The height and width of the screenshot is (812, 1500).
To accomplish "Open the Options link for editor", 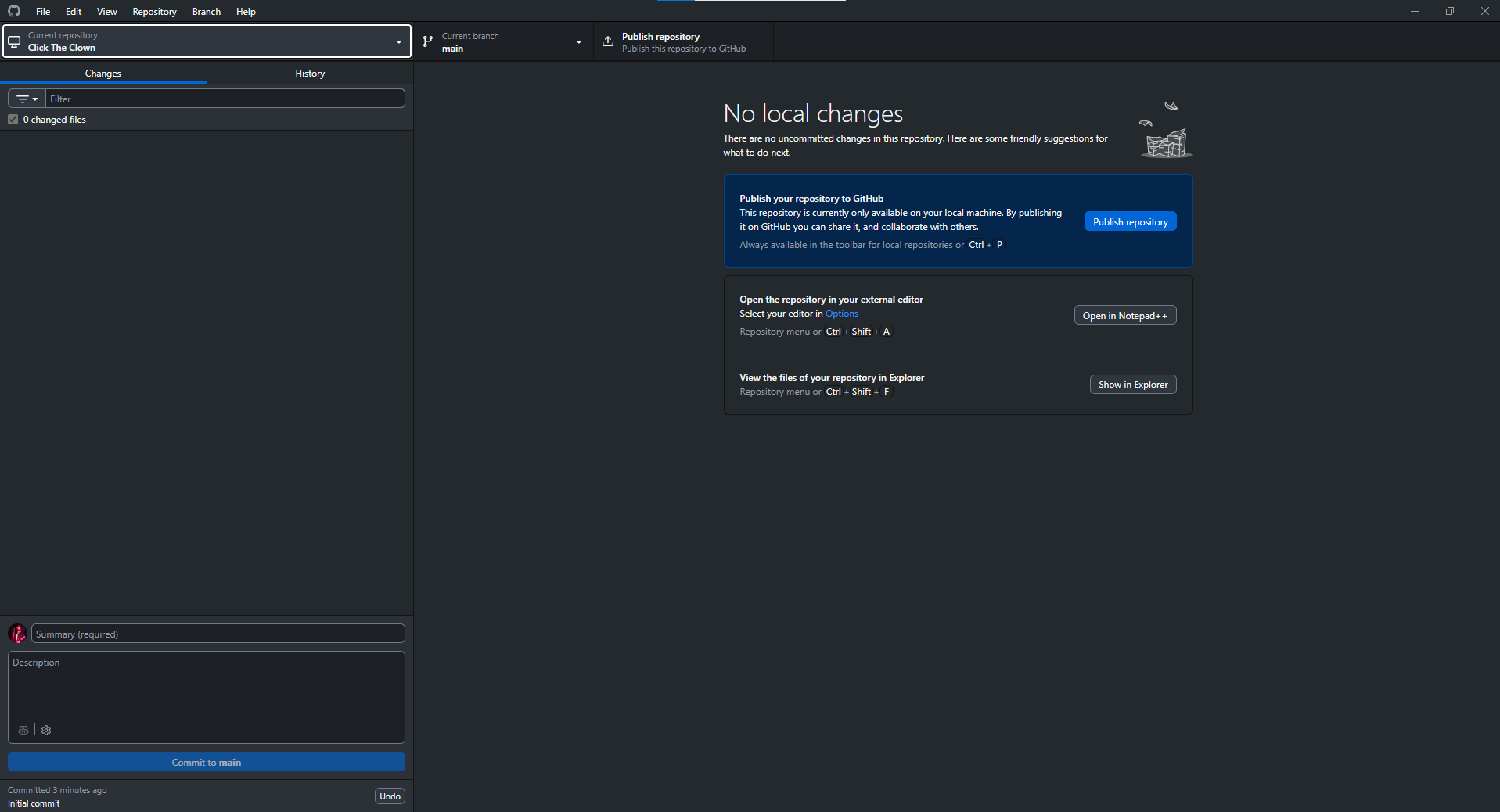I will pos(842,314).
